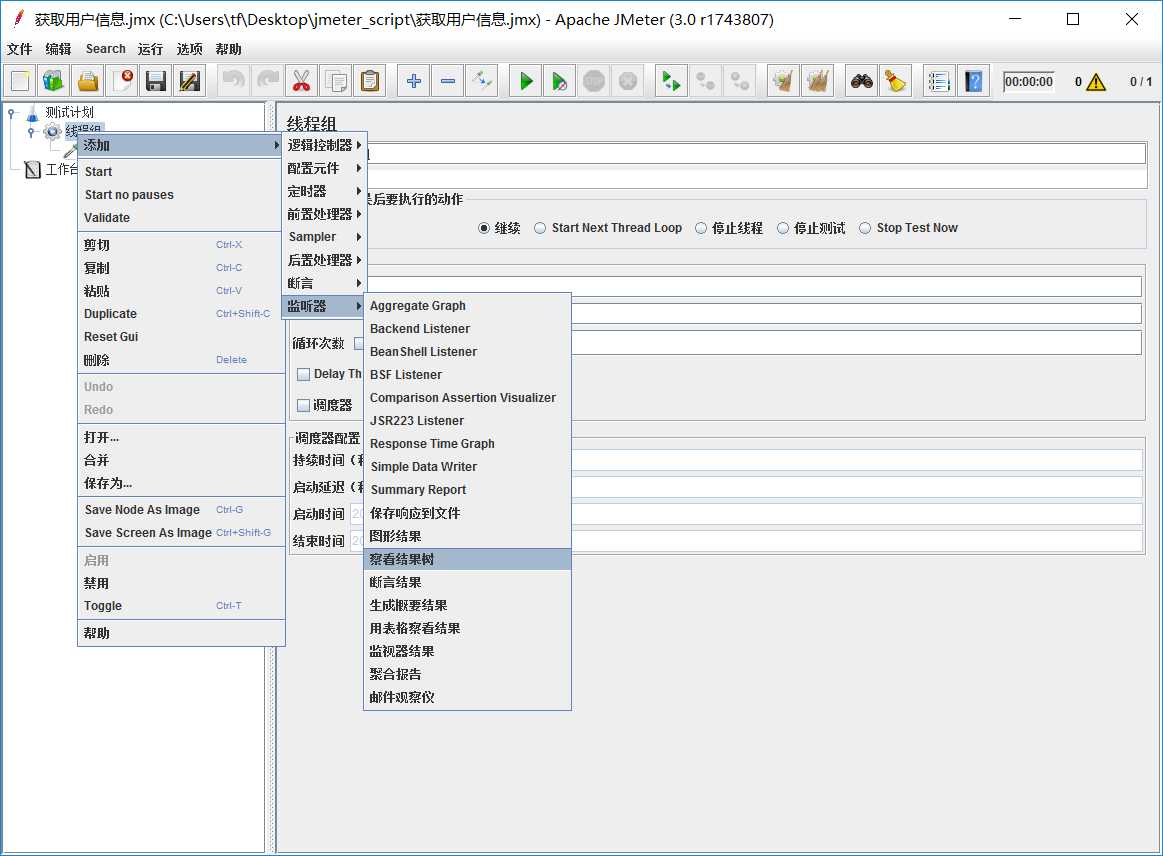This screenshot has height=856, width=1163.
Task: Save the test plan with the floppy disk icon
Action: [x=156, y=81]
